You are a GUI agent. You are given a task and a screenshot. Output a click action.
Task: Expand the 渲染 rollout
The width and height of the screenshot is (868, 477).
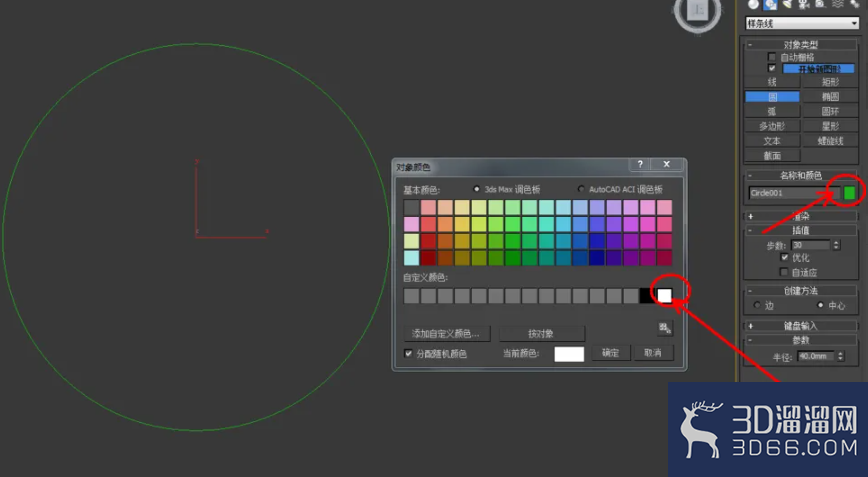[800, 216]
